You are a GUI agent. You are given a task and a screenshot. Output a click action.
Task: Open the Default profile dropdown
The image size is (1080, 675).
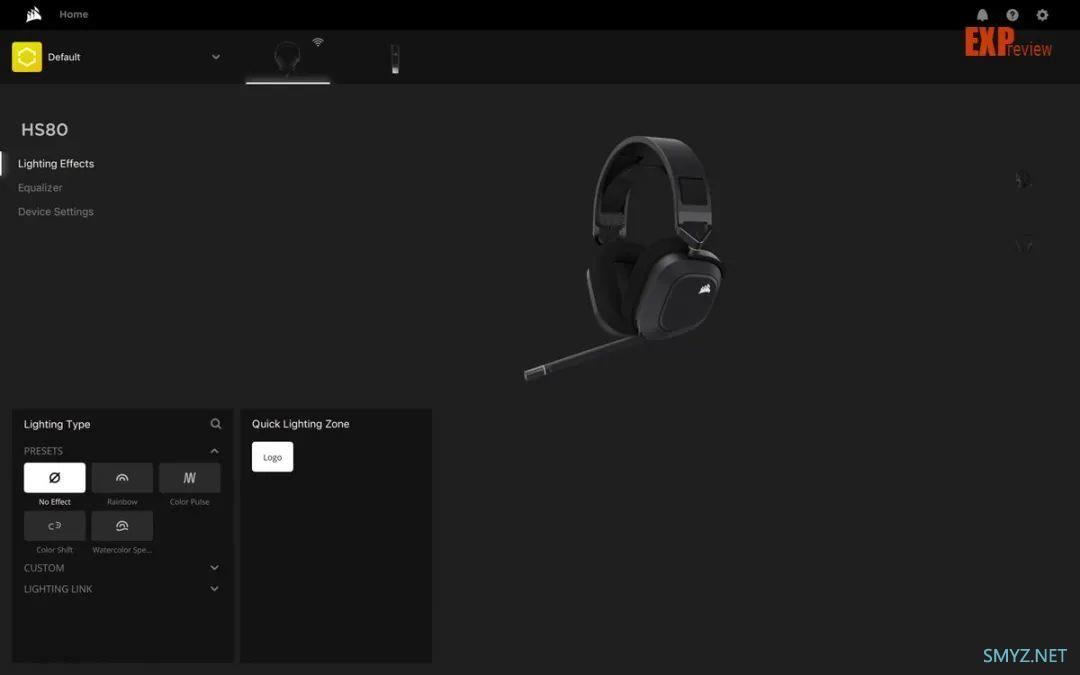(x=216, y=57)
